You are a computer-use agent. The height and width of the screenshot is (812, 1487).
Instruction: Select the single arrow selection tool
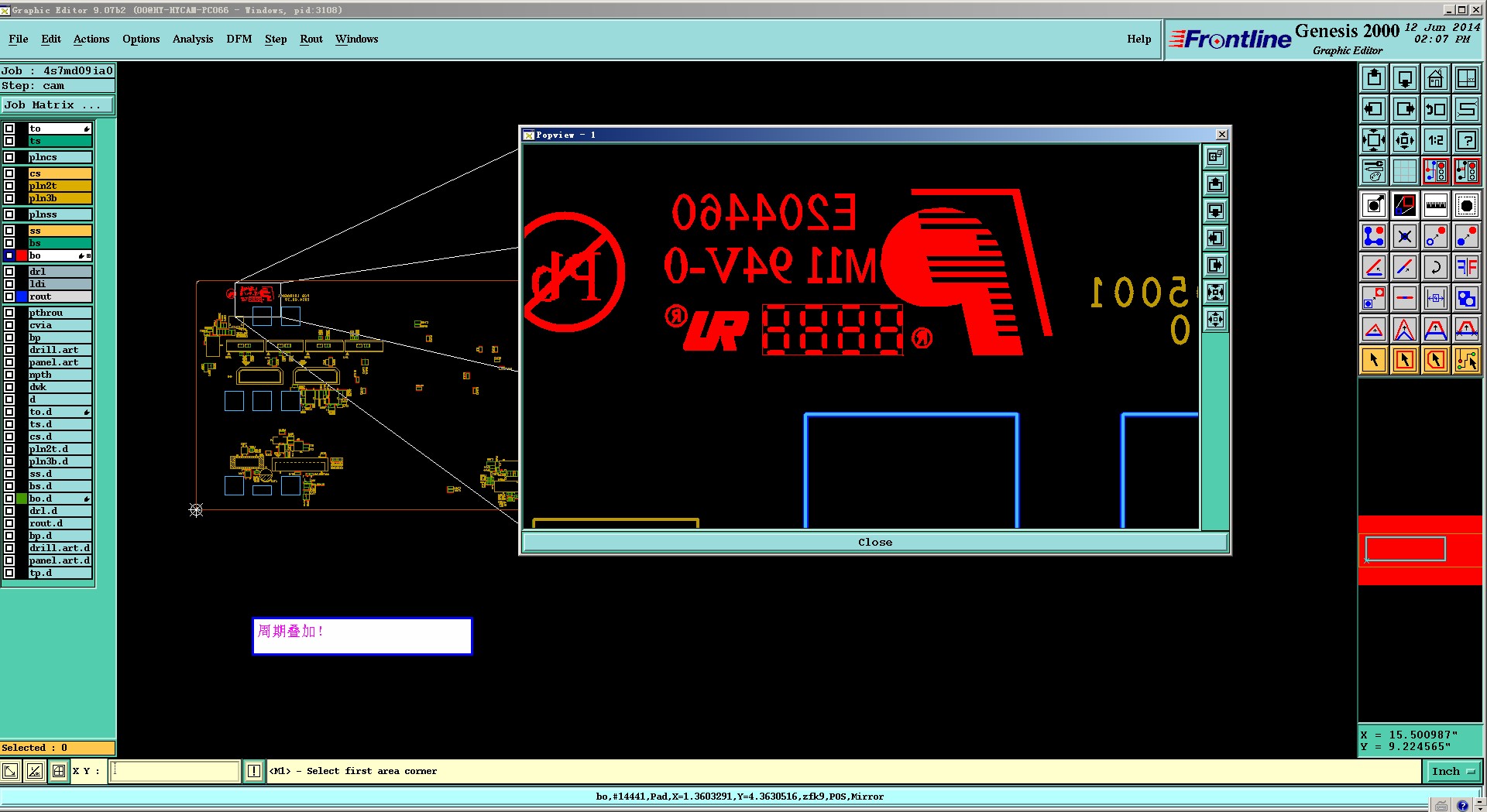(1374, 360)
